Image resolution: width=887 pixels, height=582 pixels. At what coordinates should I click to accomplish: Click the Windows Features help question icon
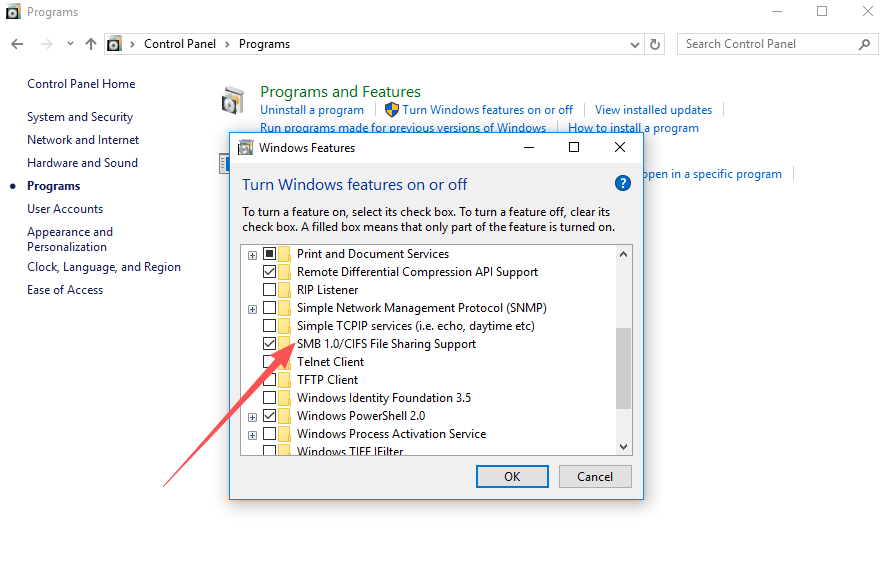tap(622, 183)
